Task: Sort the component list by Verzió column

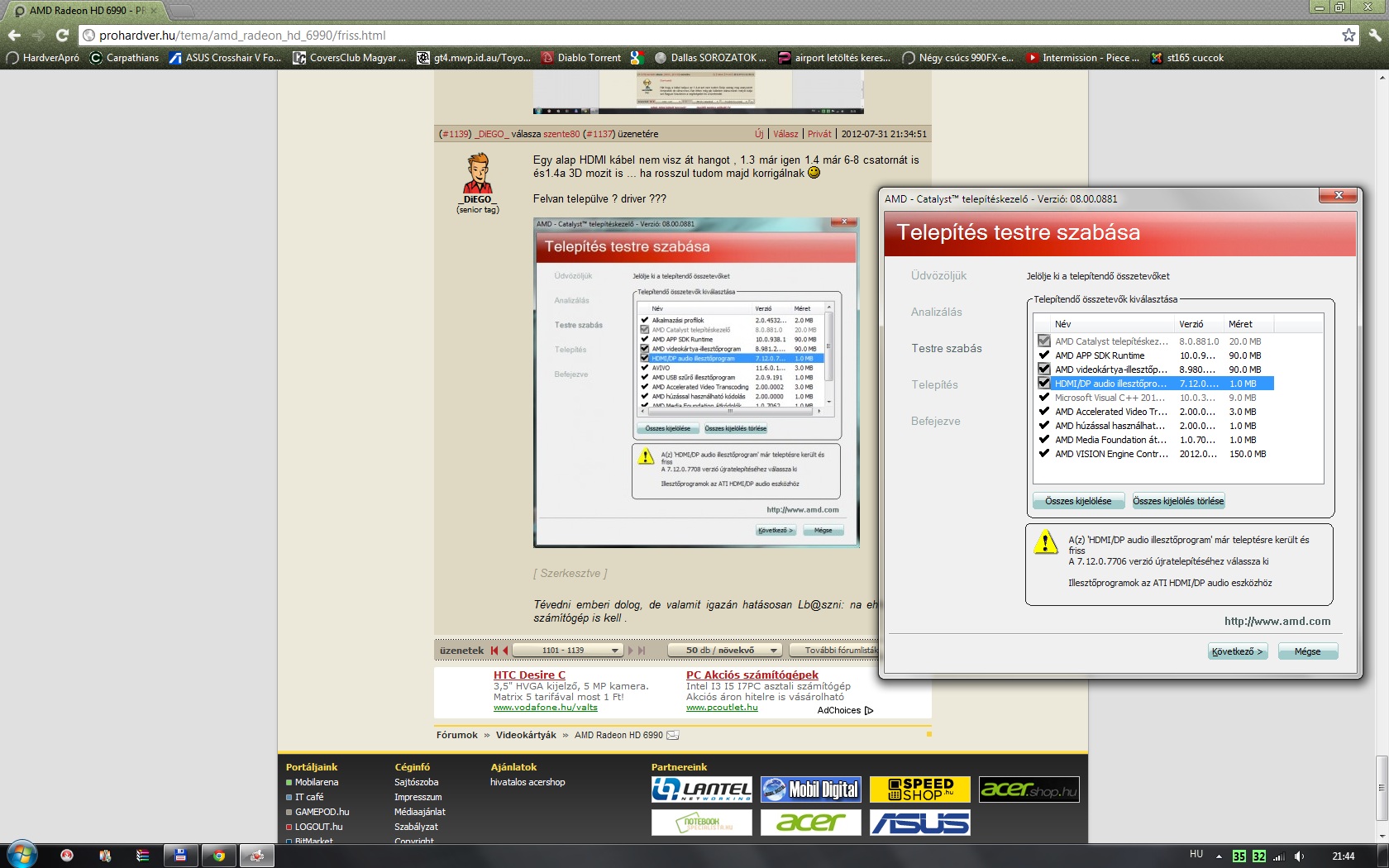Action: click(1199, 324)
